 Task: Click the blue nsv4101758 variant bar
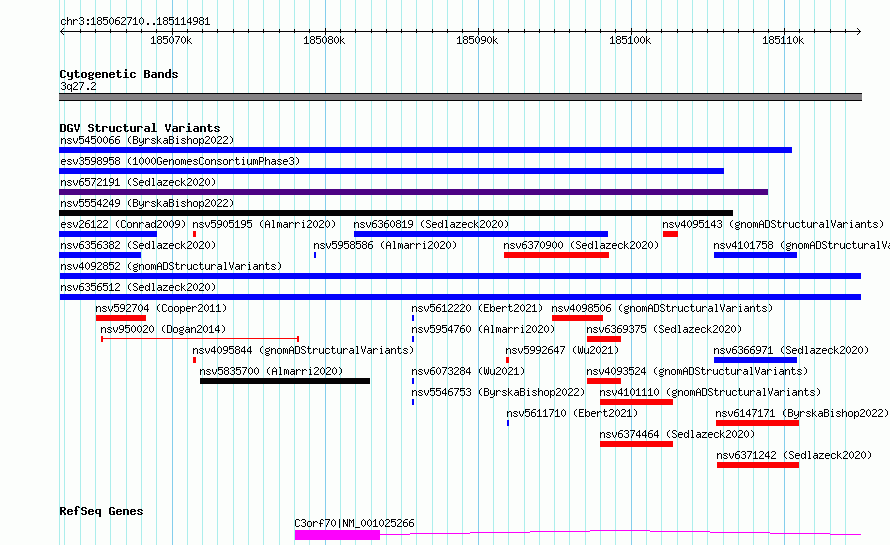coord(755,255)
